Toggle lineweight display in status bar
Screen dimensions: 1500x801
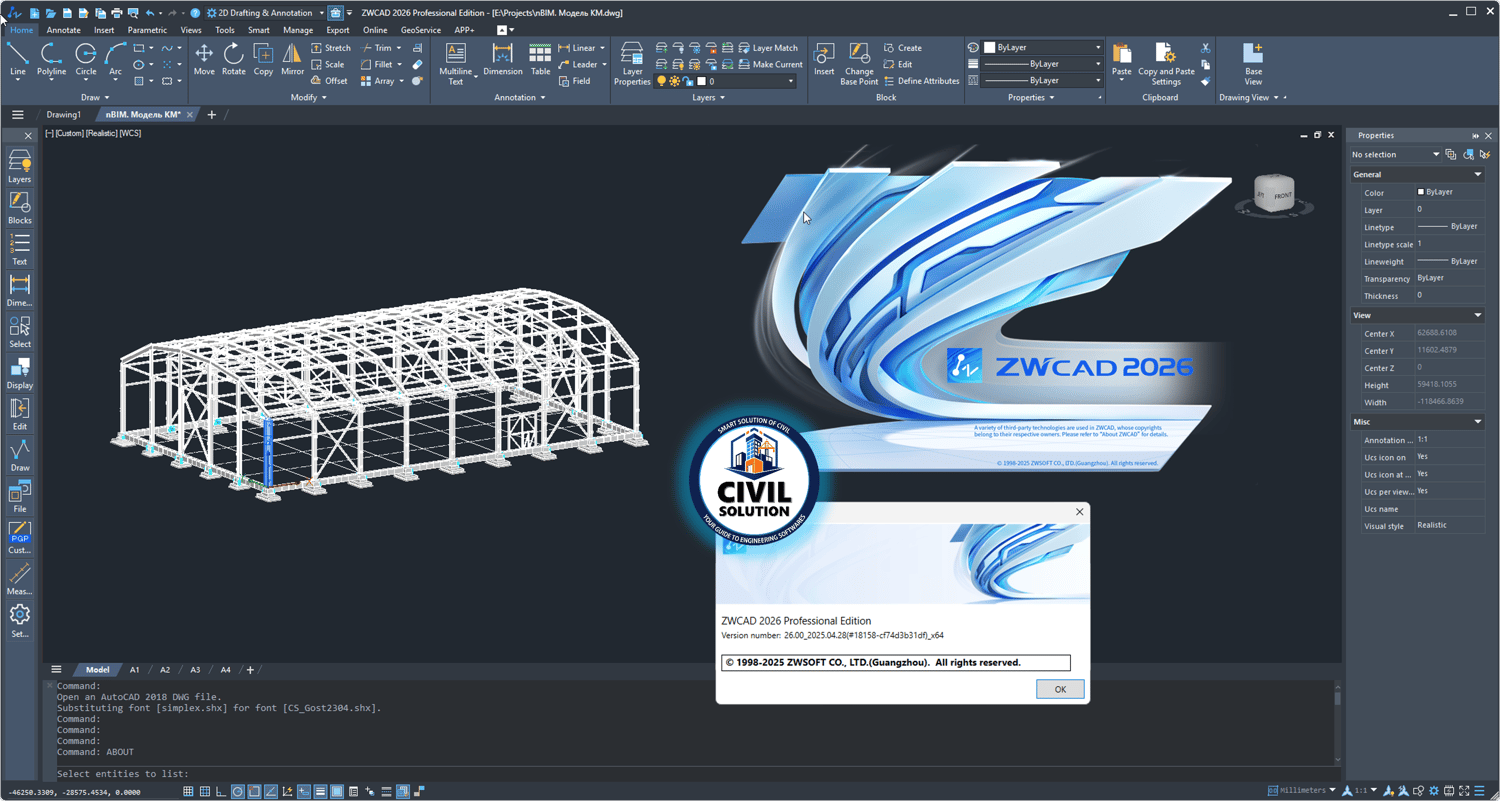tap(320, 792)
